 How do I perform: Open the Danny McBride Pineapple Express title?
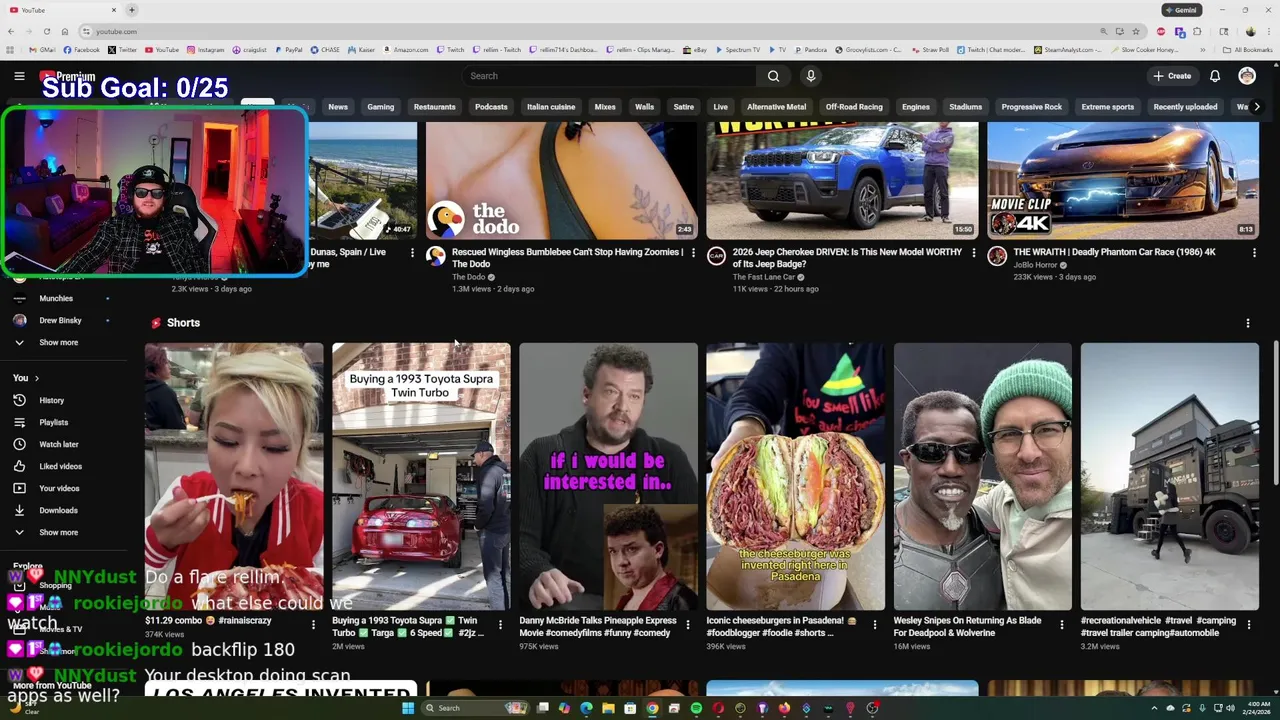tap(598, 626)
